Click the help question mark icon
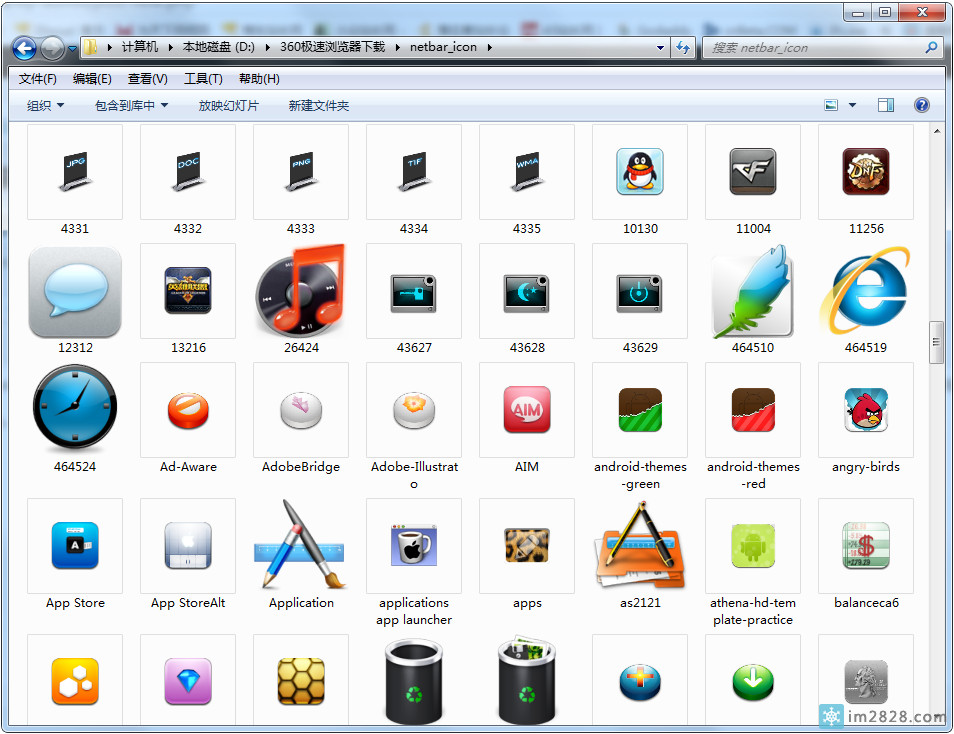Screen dimensions: 954x734 (922, 105)
